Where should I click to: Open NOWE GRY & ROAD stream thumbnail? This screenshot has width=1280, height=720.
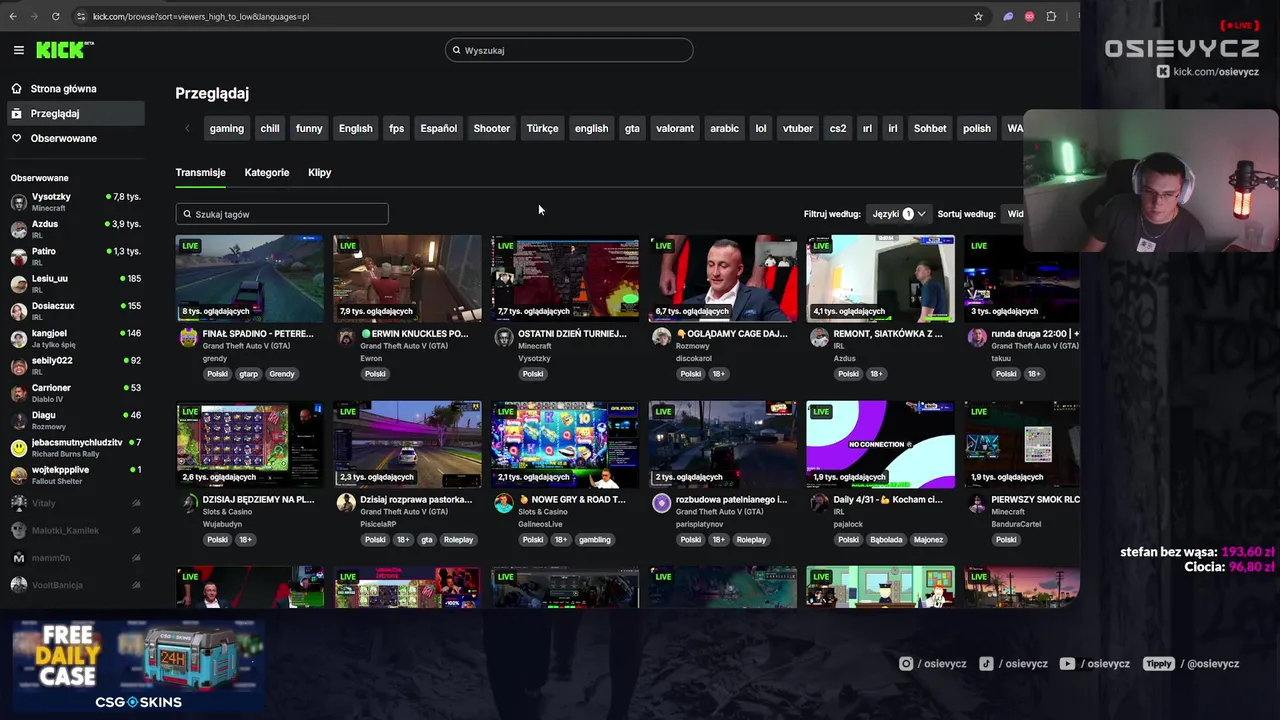tap(565, 444)
